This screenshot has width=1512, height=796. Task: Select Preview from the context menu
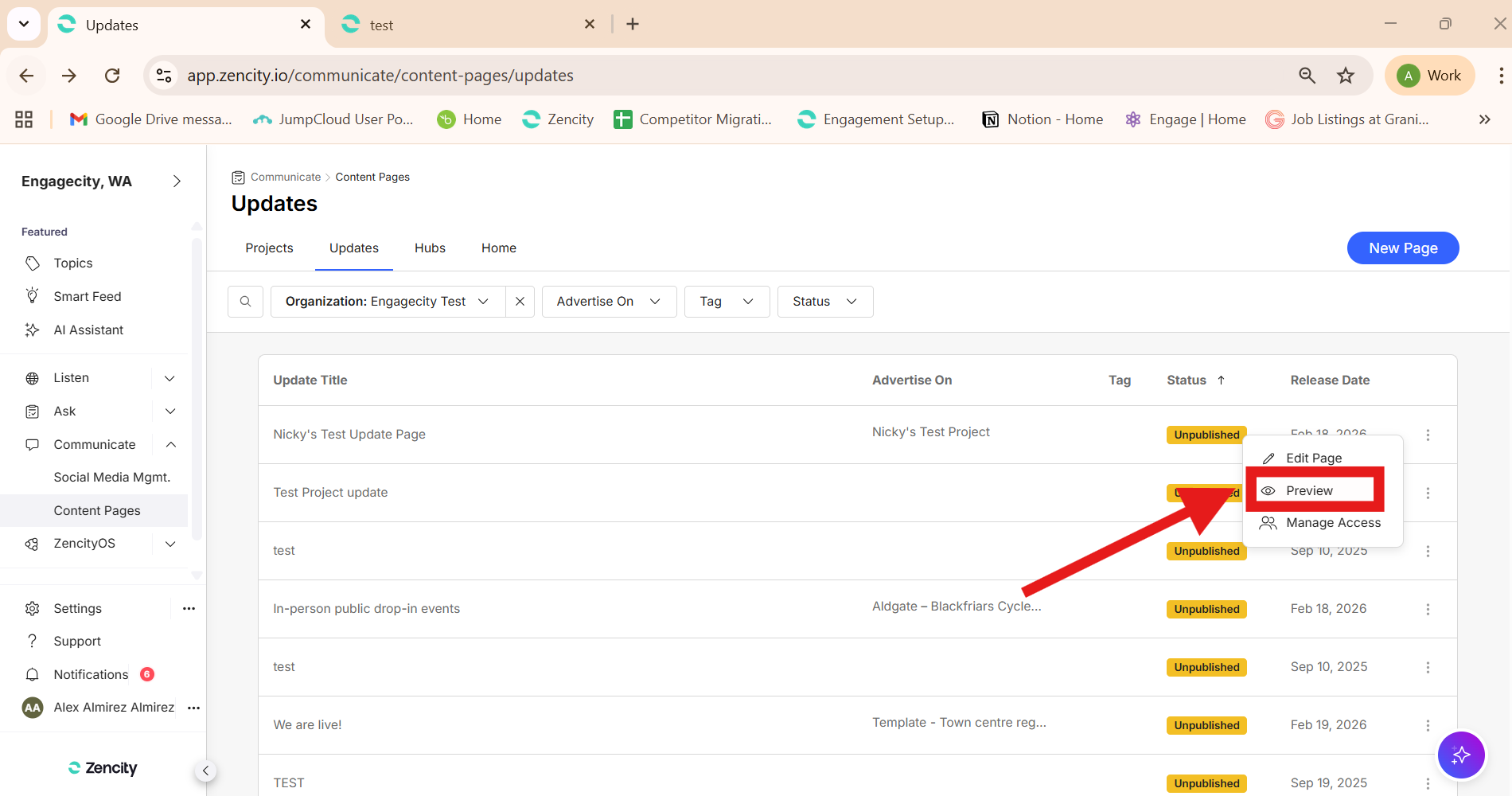1309,490
